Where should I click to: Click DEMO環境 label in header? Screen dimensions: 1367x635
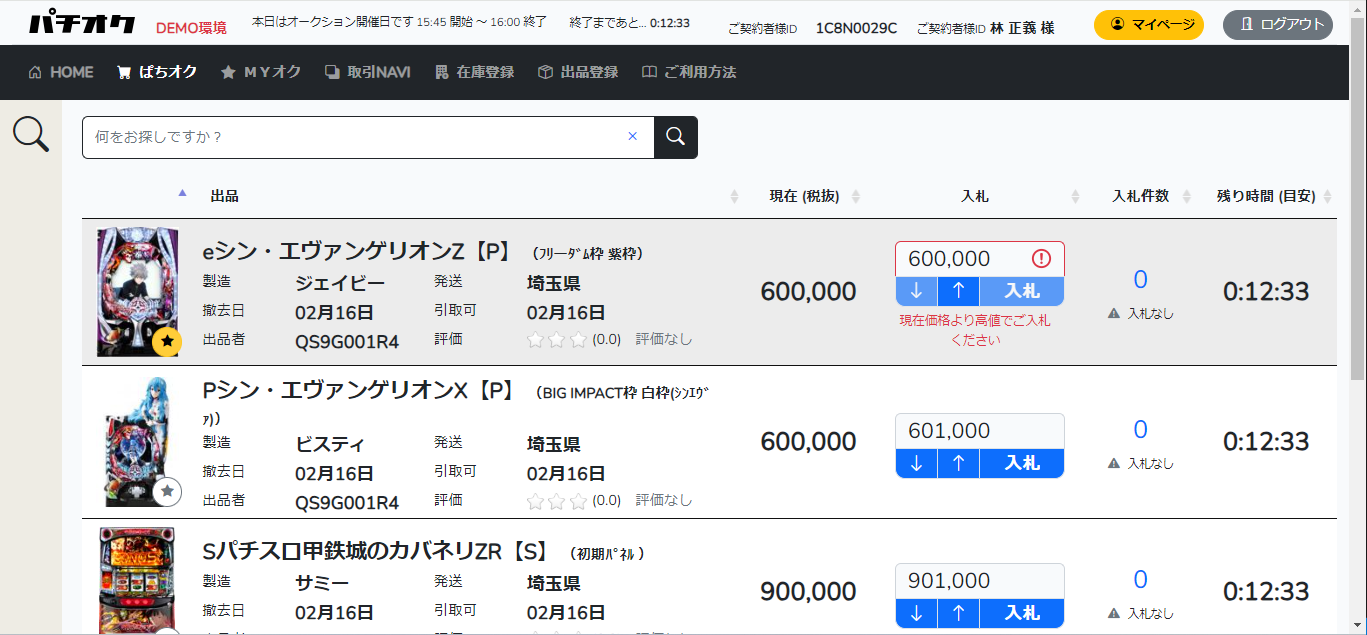pyautogui.click(x=191, y=27)
